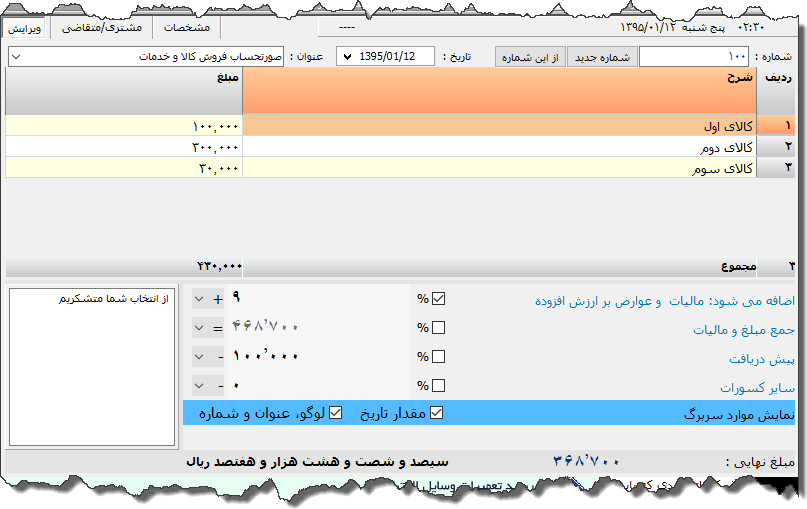This screenshot has height=509, width=807.
Task: Open the operator dropdown for سایر کسورات
Action: (x=200, y=385)
